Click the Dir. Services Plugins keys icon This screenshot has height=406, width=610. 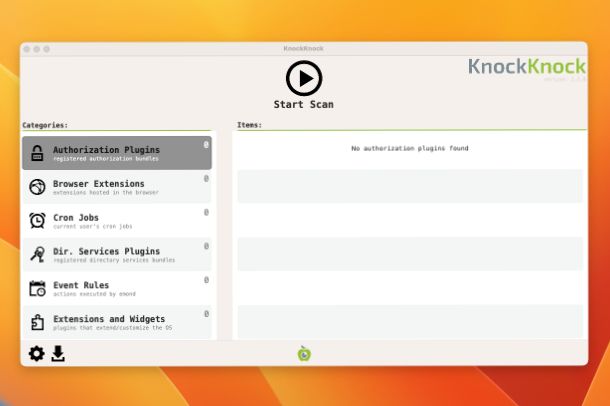pyautogui.click(x=38, y=254)
